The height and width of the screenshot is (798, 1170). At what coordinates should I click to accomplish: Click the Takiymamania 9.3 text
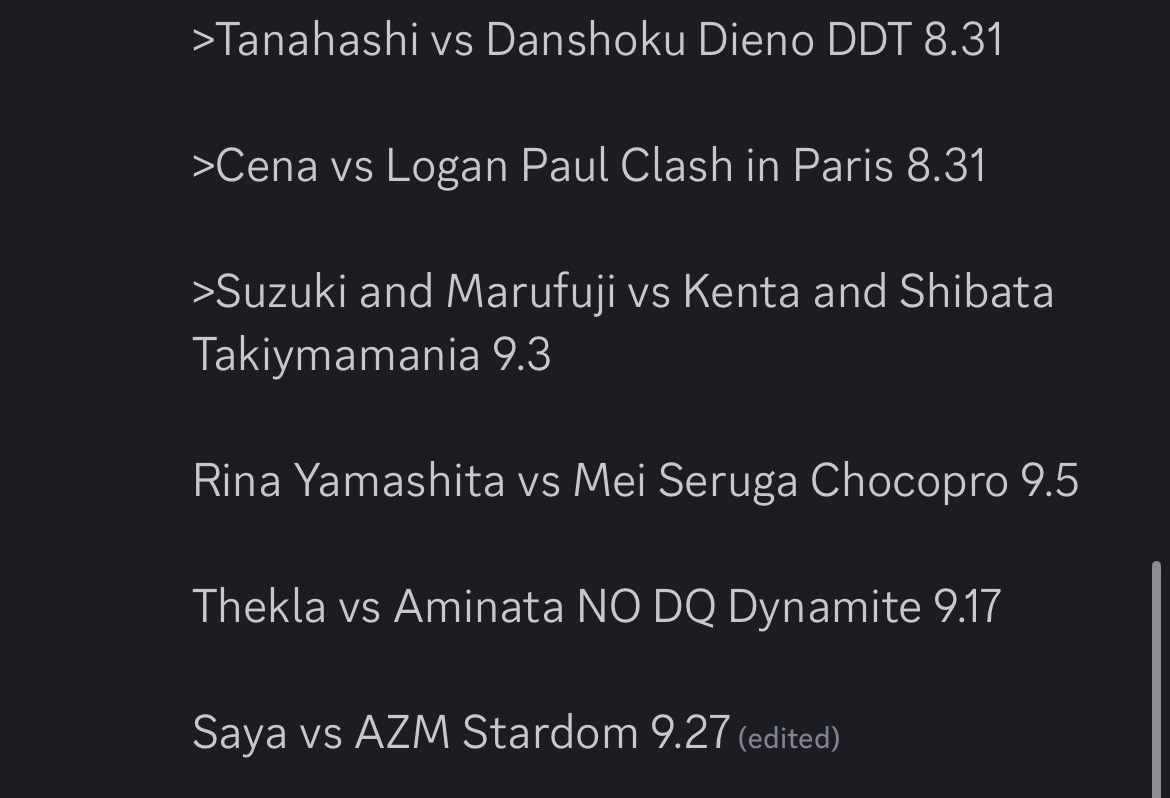coord(371,355)
